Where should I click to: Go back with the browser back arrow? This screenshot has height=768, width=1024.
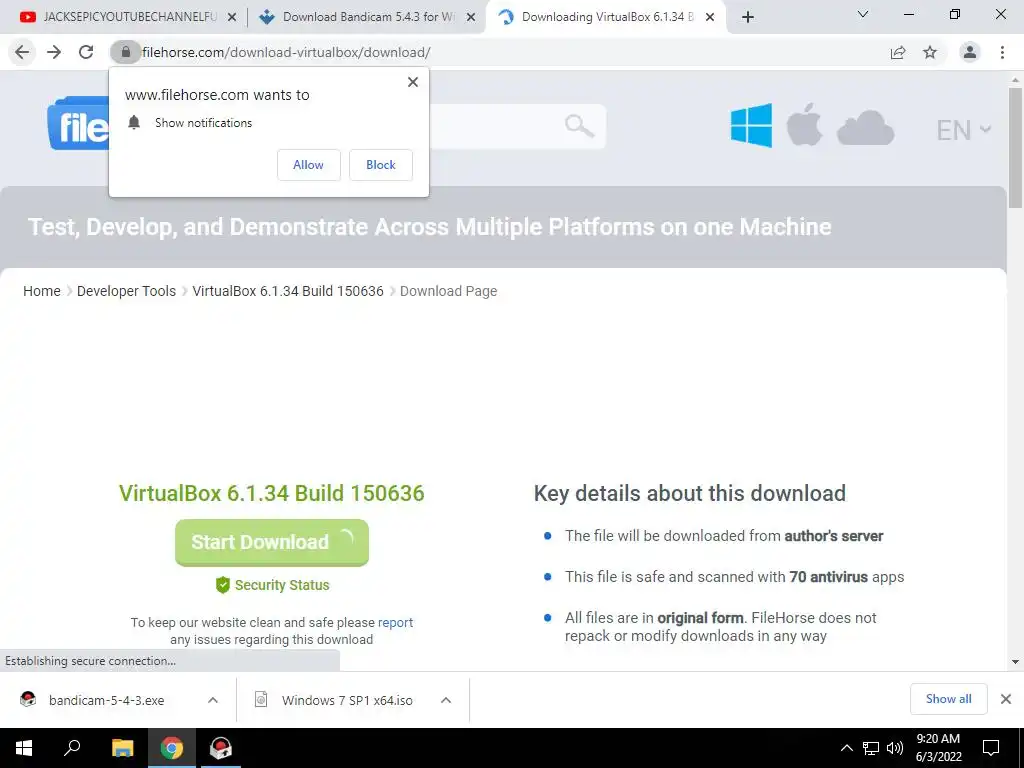point(22,52)
